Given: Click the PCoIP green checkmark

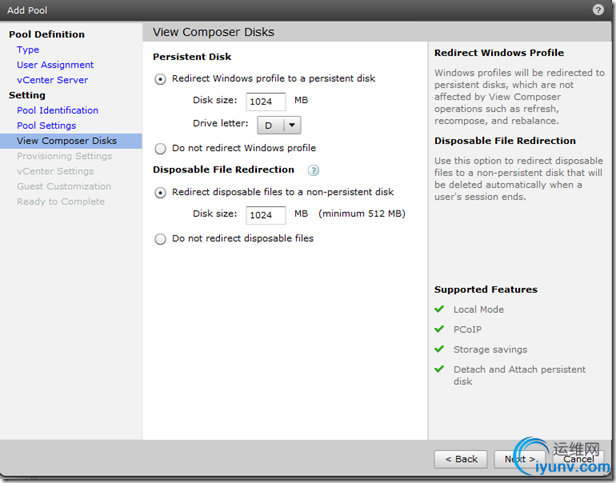Looking at the screenshot, I should [x=439, y=329].
